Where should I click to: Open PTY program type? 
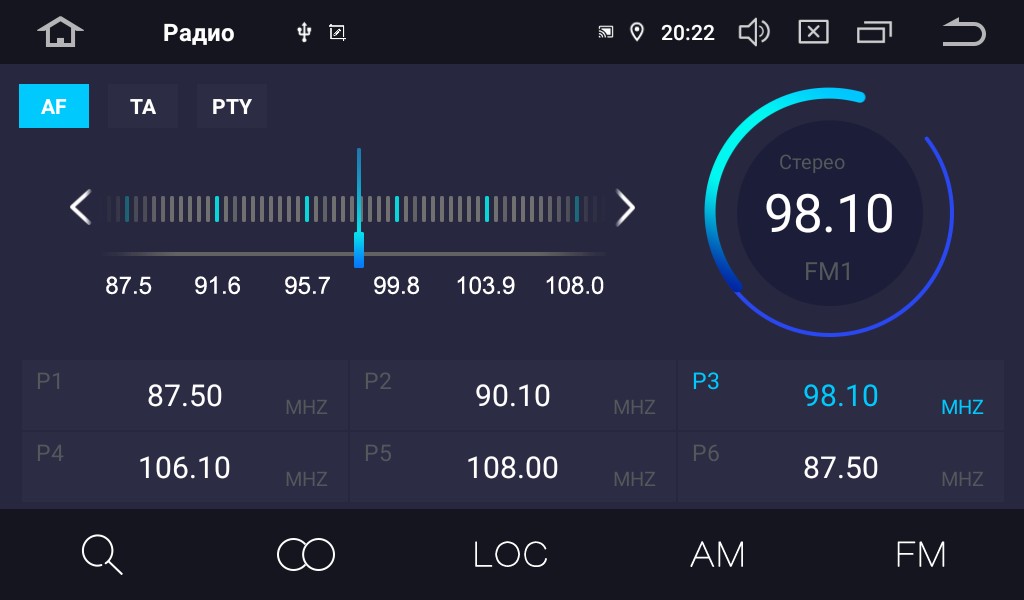pos(231,106)
